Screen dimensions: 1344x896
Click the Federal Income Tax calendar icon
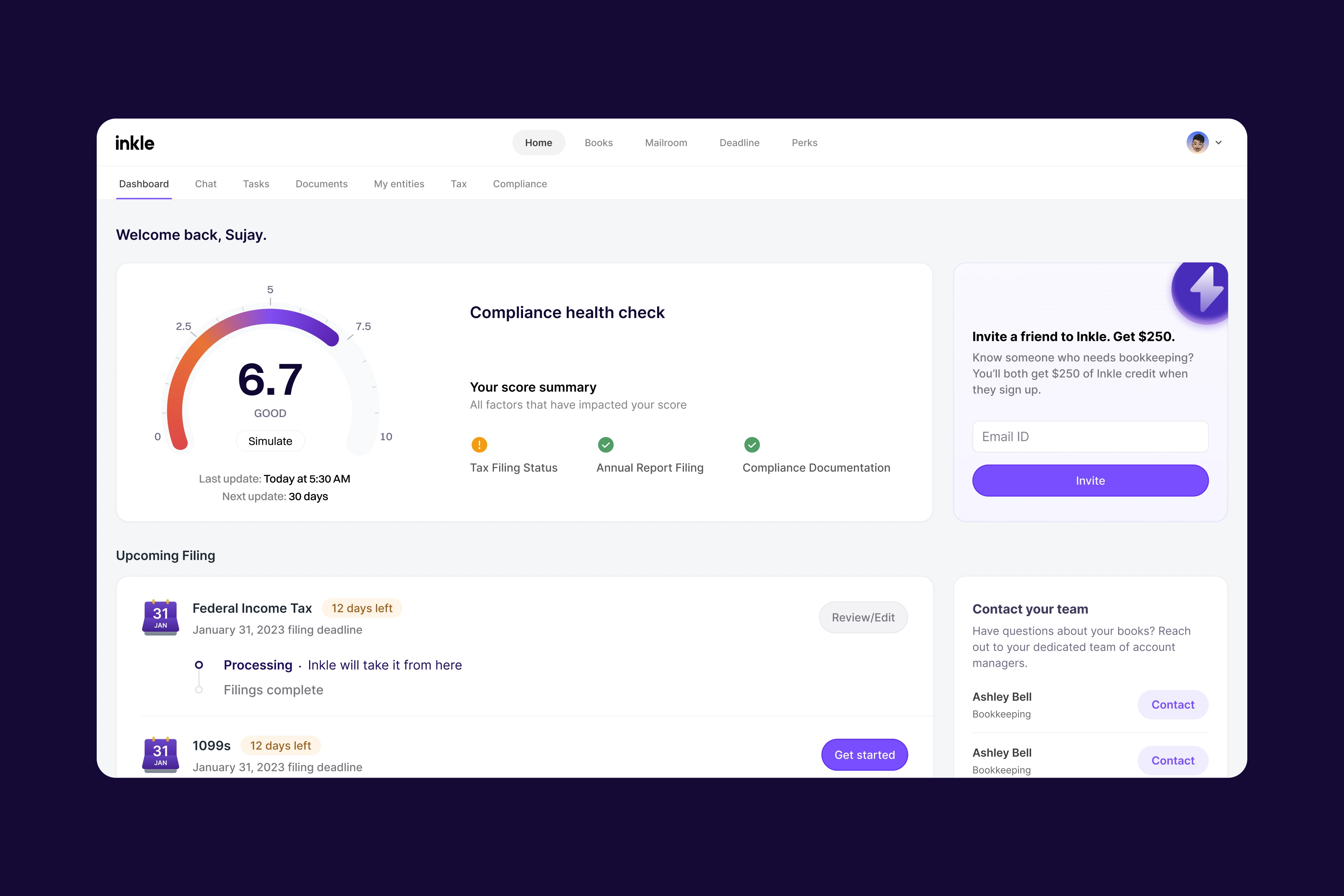tap(161, 617)
